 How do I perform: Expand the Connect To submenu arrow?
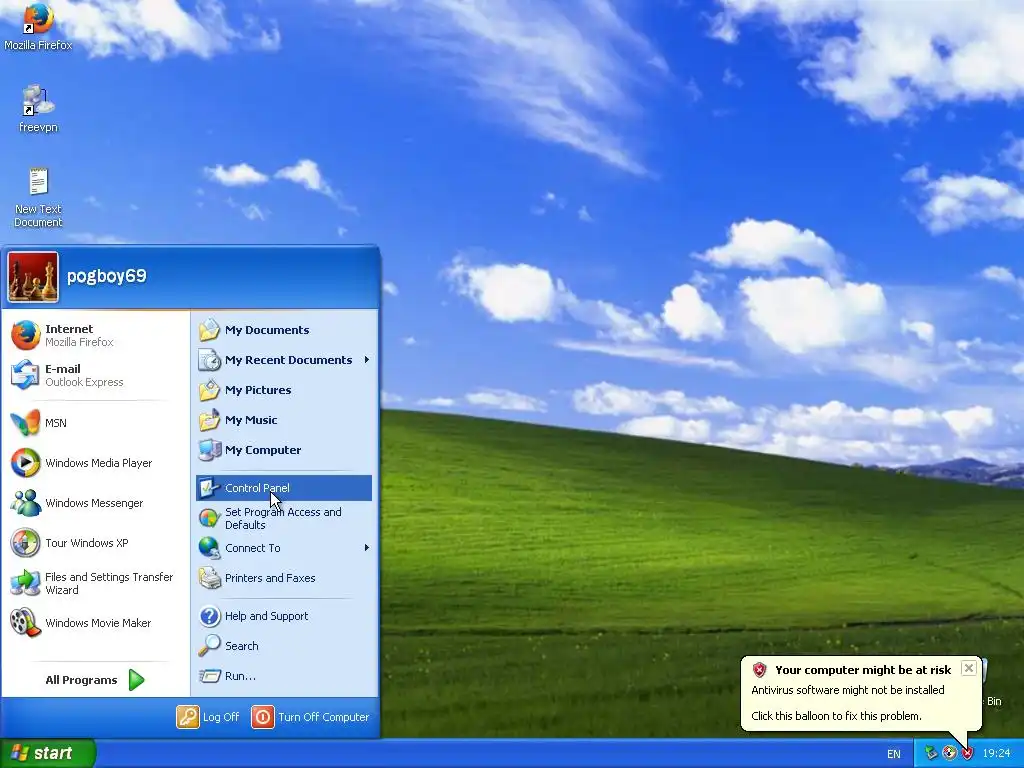click(367, 548)
